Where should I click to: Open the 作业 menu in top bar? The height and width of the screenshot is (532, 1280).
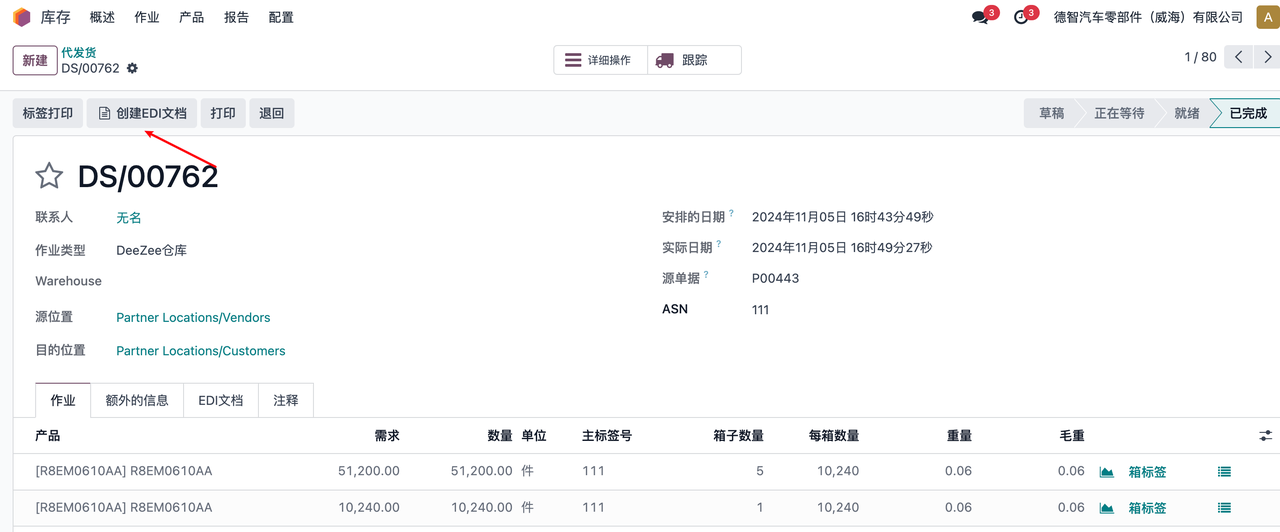147,17
